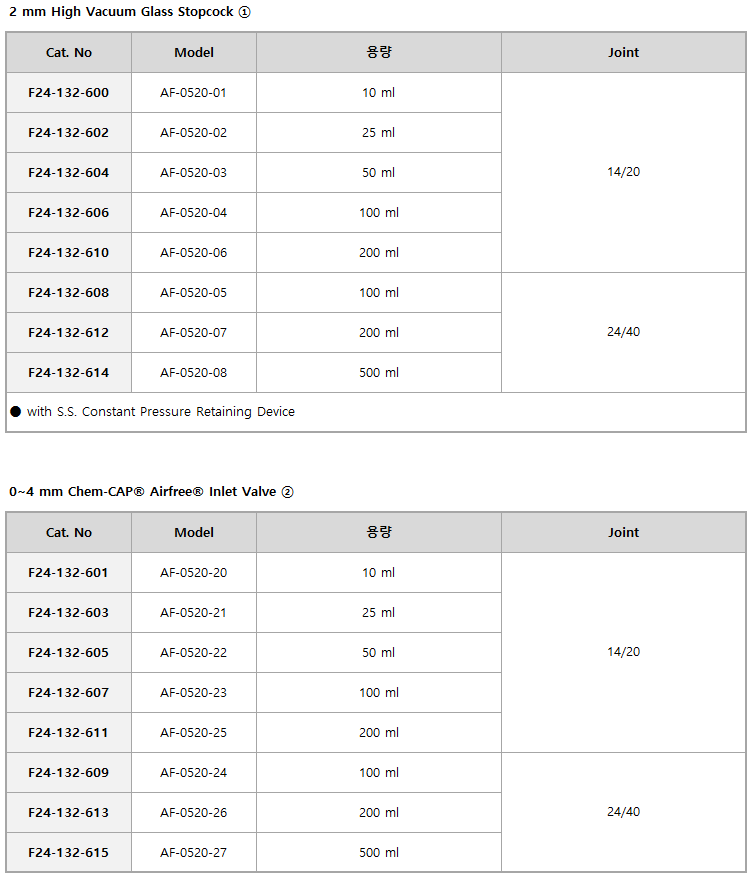The width and height of the screenshot is (750, 876).
Task: Click the 500 ml cell for AF-0520-08
Action: (x=379, y=373)
